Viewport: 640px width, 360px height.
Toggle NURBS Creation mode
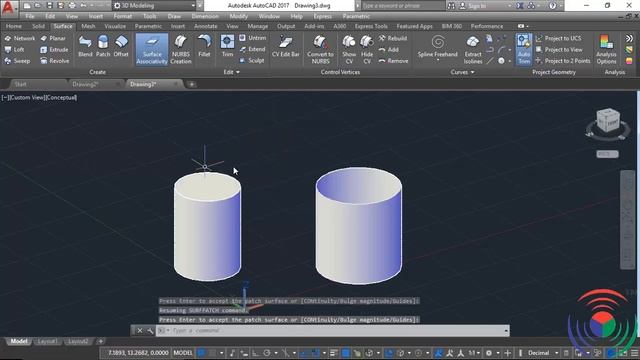coord(180,49)
